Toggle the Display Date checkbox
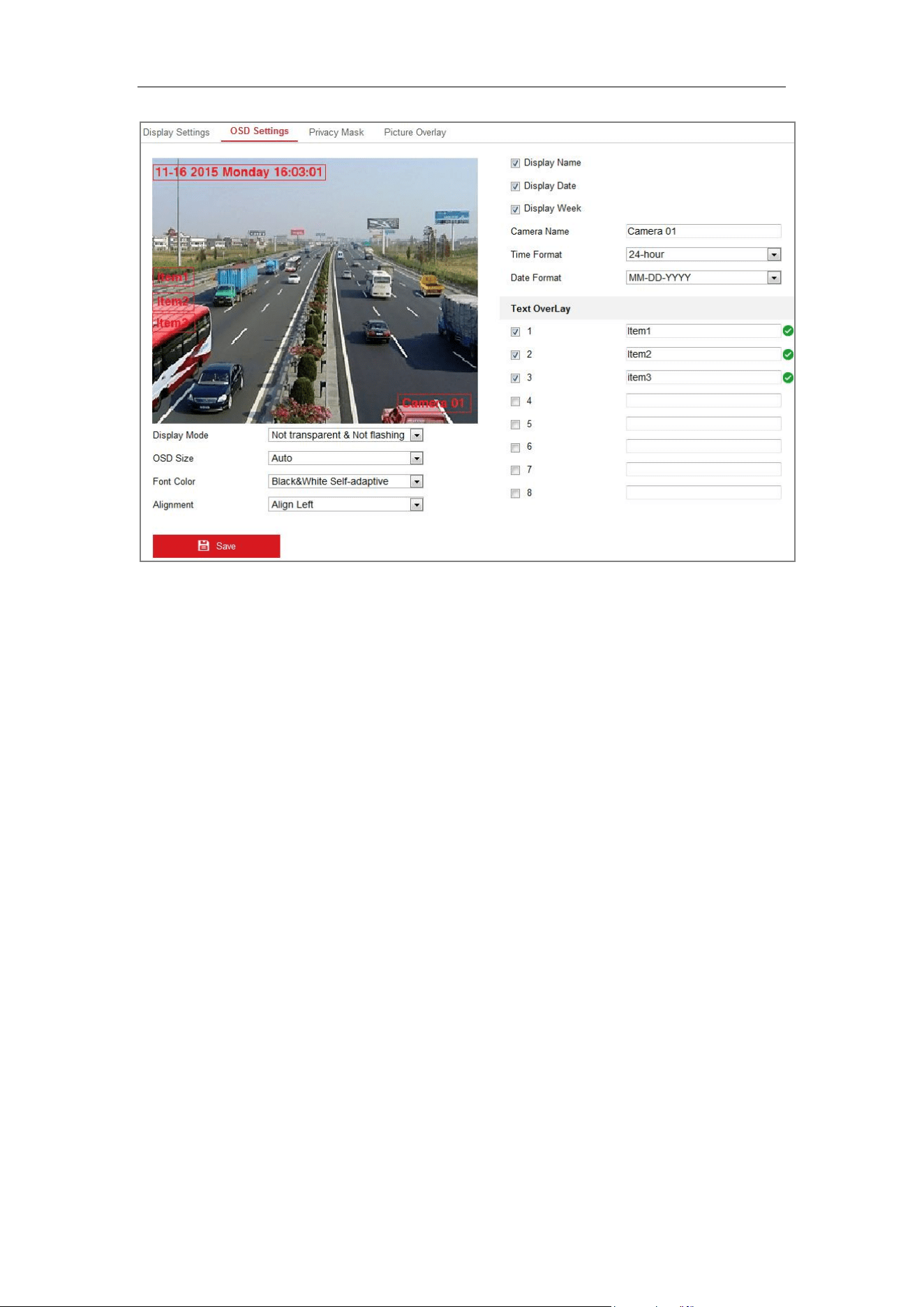 (x=515, y=186)
